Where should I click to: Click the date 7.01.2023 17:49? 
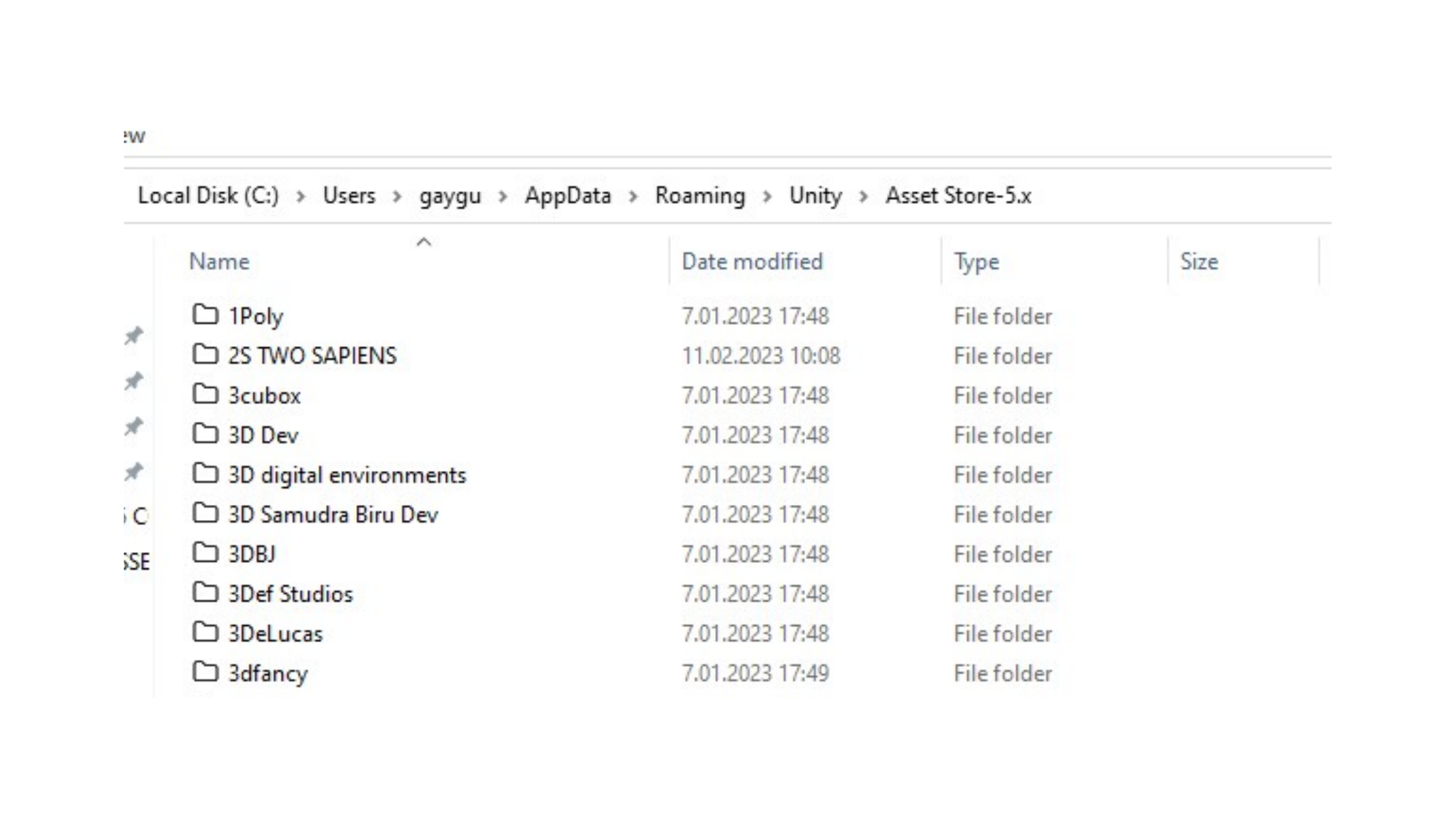click(755, 674)
